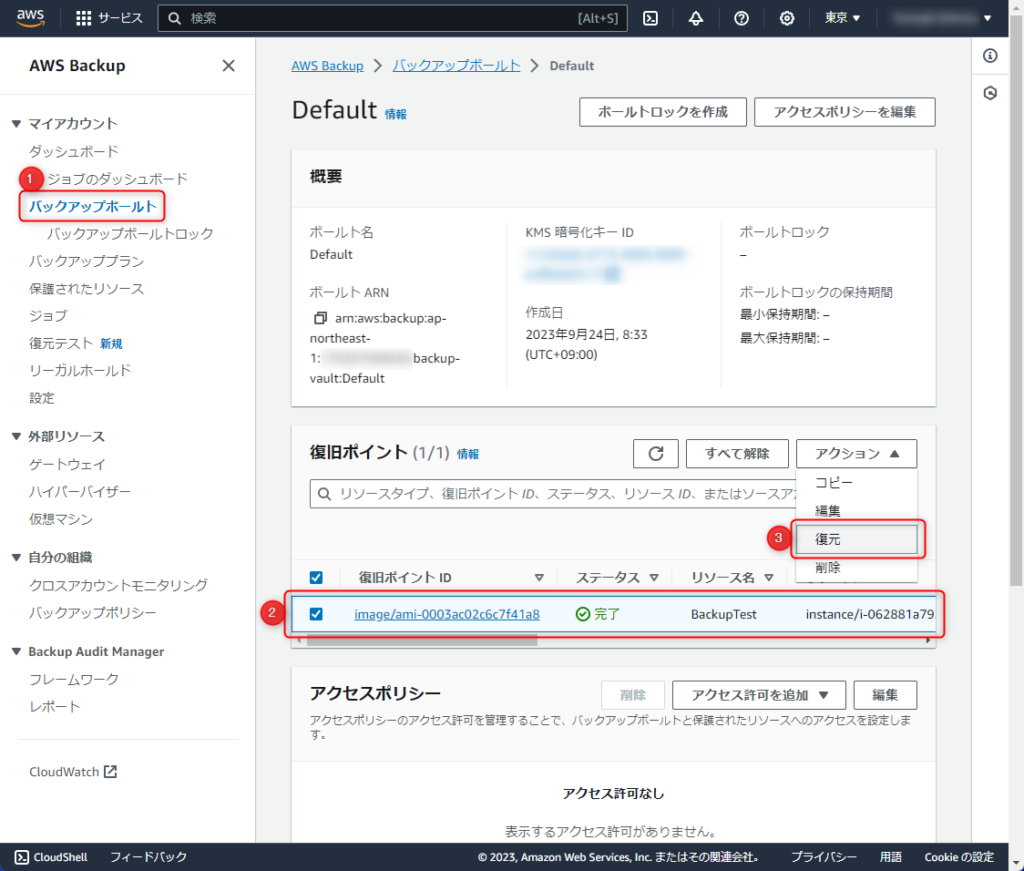Toggle the select-all recovery points checkbox
This screenshot has width=1024, height=871.
(x=316, y=577)
